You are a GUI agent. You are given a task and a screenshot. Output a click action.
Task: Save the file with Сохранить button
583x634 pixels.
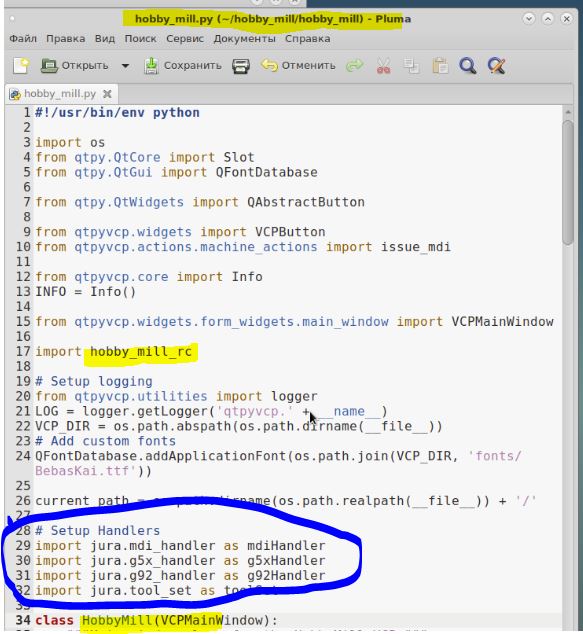183,66
